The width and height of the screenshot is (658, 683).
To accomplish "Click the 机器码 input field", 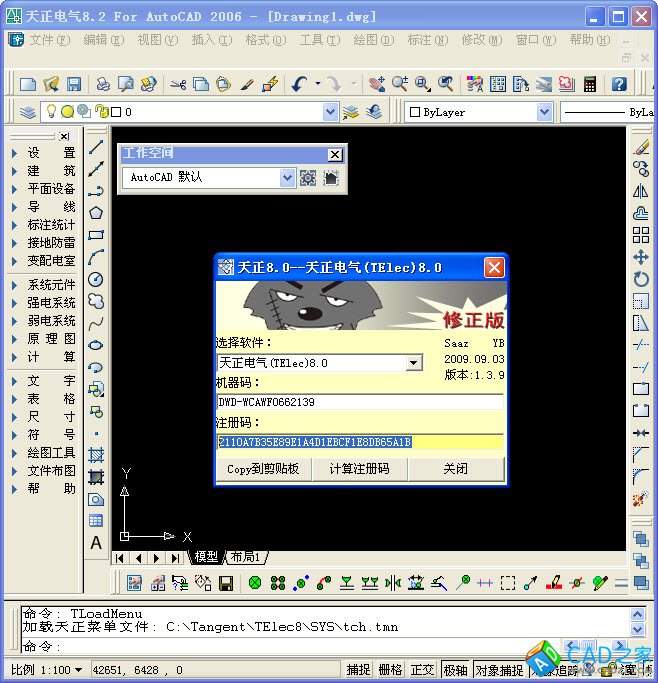I will (360, 402).
